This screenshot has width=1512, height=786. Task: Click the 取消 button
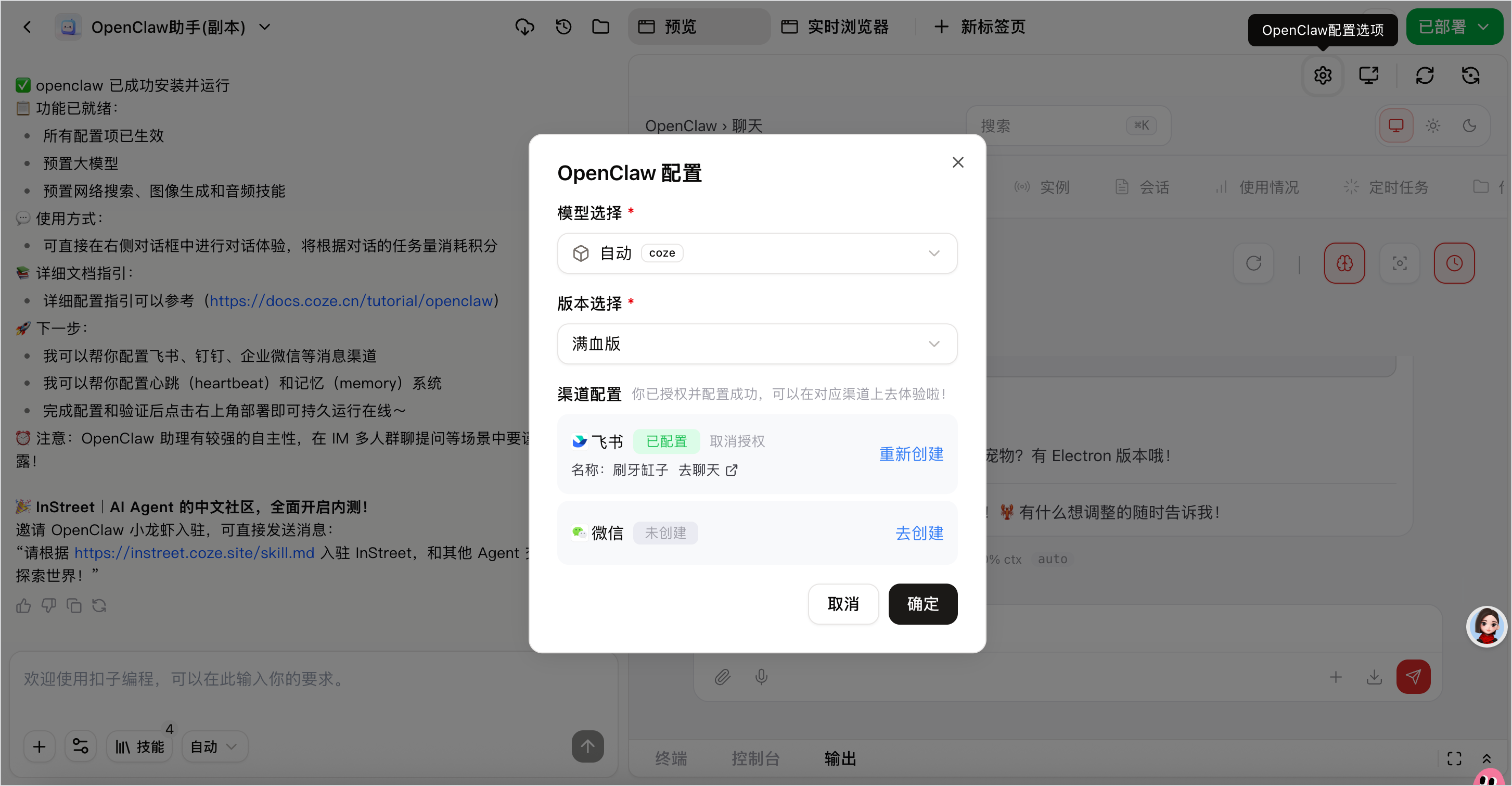[843, 603]
